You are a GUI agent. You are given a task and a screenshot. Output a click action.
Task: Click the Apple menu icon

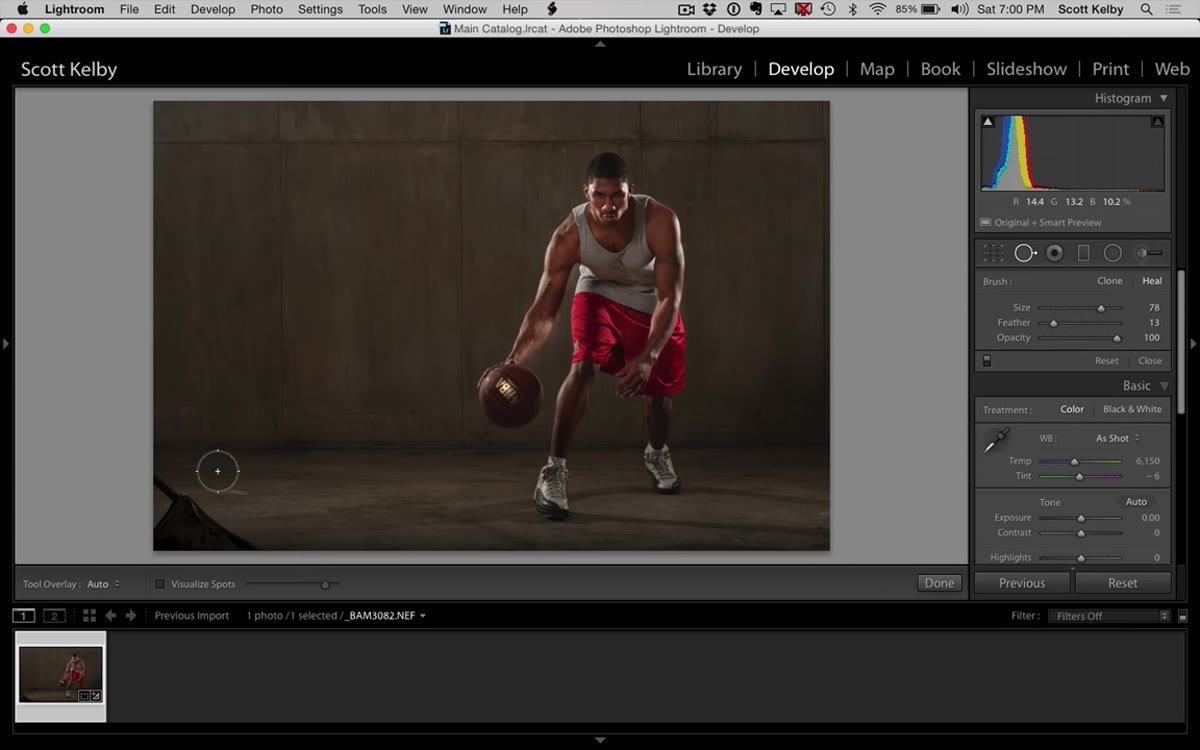click(22, 9)
